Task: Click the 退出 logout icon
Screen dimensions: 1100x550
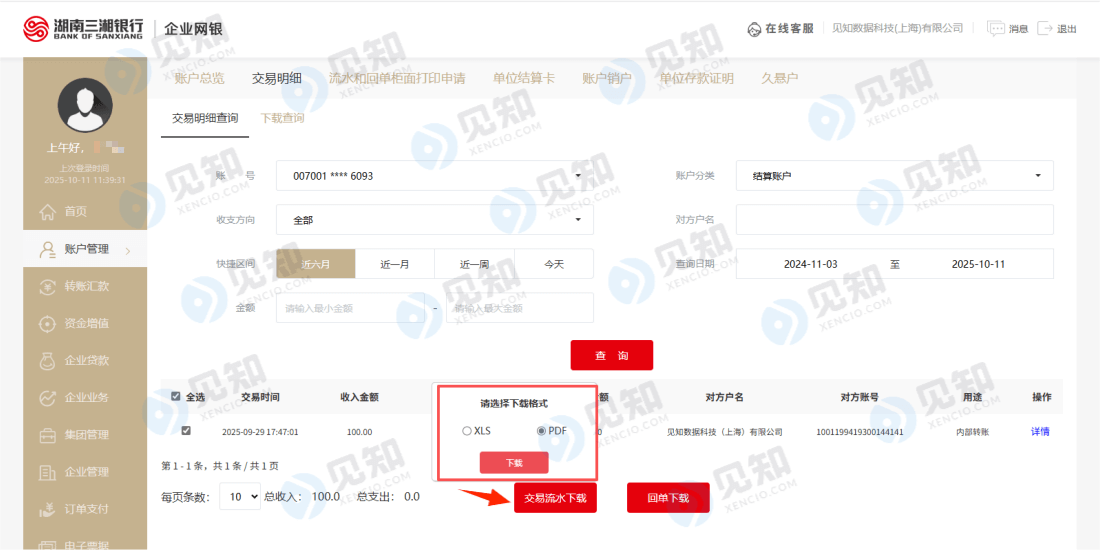Action: tap(1045, 28)
